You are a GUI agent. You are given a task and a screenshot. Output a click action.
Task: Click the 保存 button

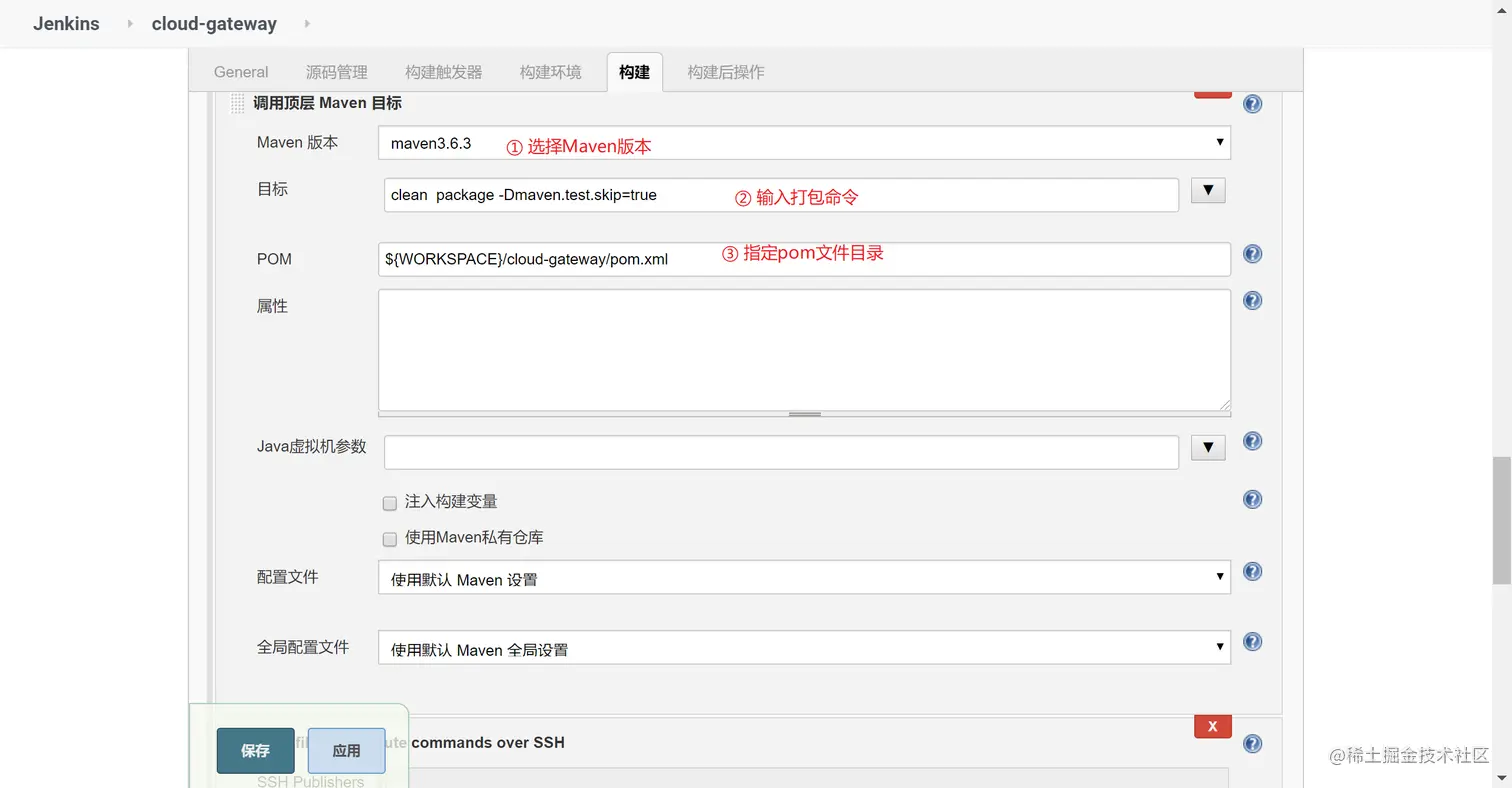pos(255,750)
